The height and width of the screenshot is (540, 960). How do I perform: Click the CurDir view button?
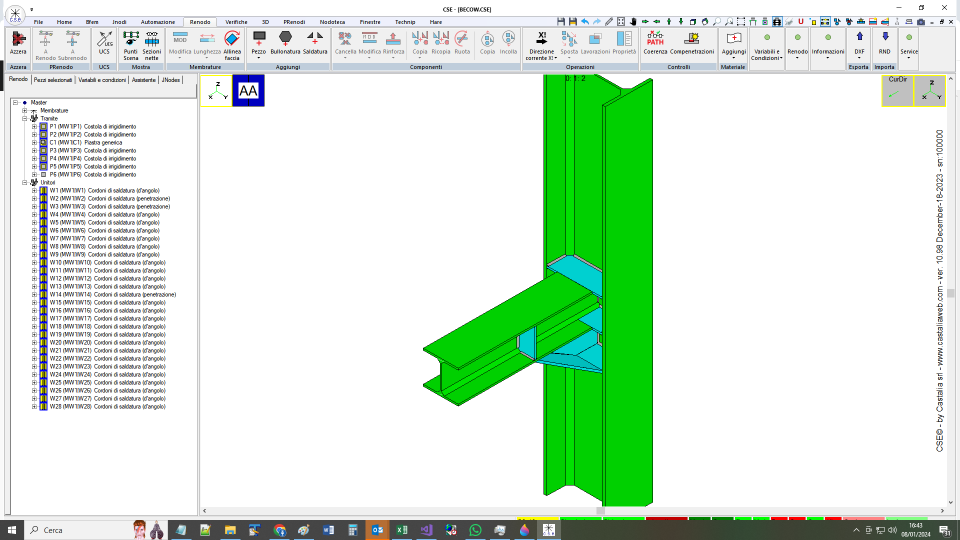pyautogui.click(x=898, y=91)
